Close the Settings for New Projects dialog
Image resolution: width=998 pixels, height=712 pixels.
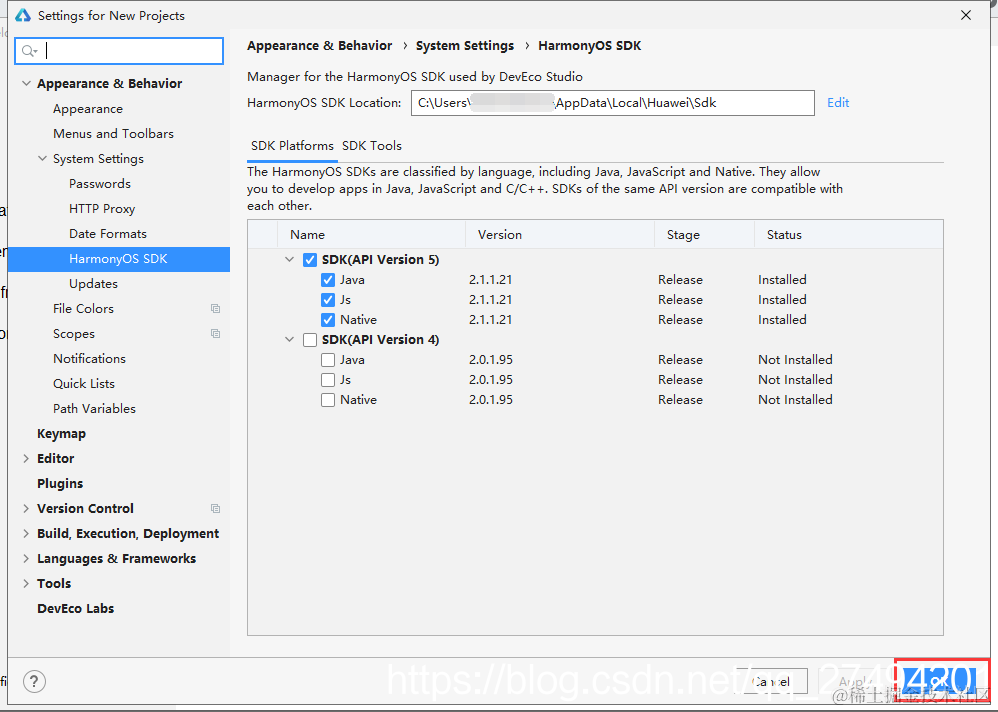(x=966, y=15)
